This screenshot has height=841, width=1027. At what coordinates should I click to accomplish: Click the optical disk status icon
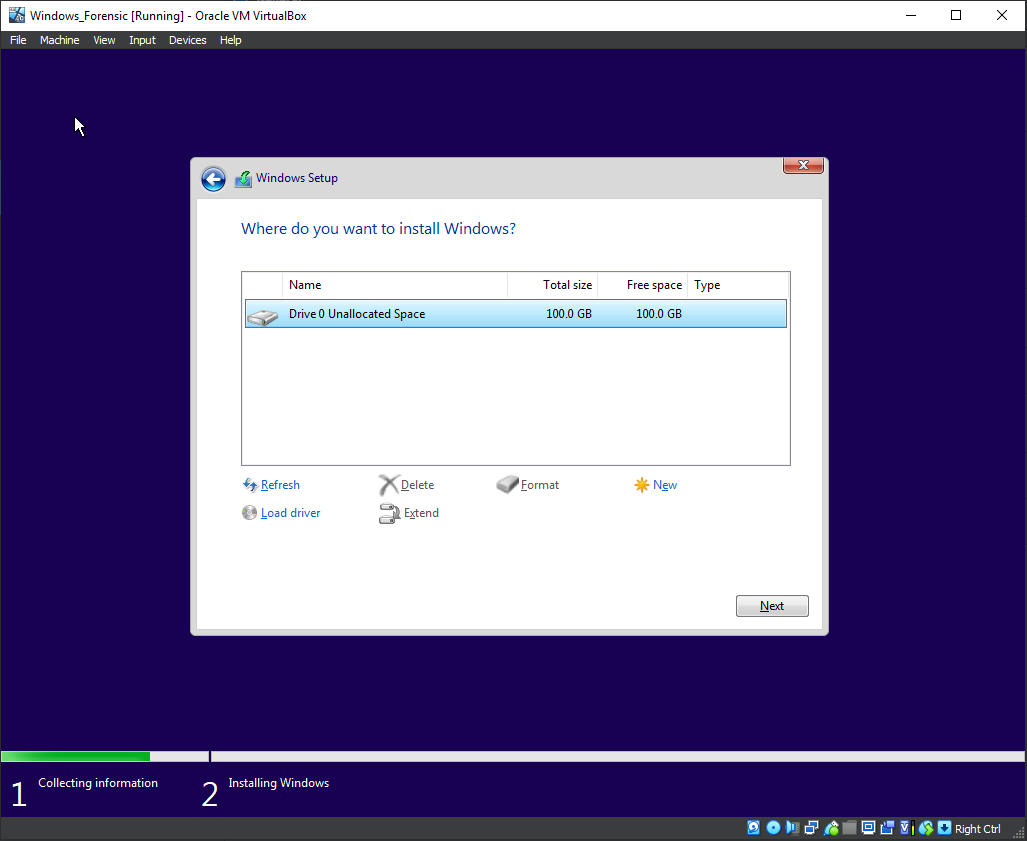tap(773, 828)
